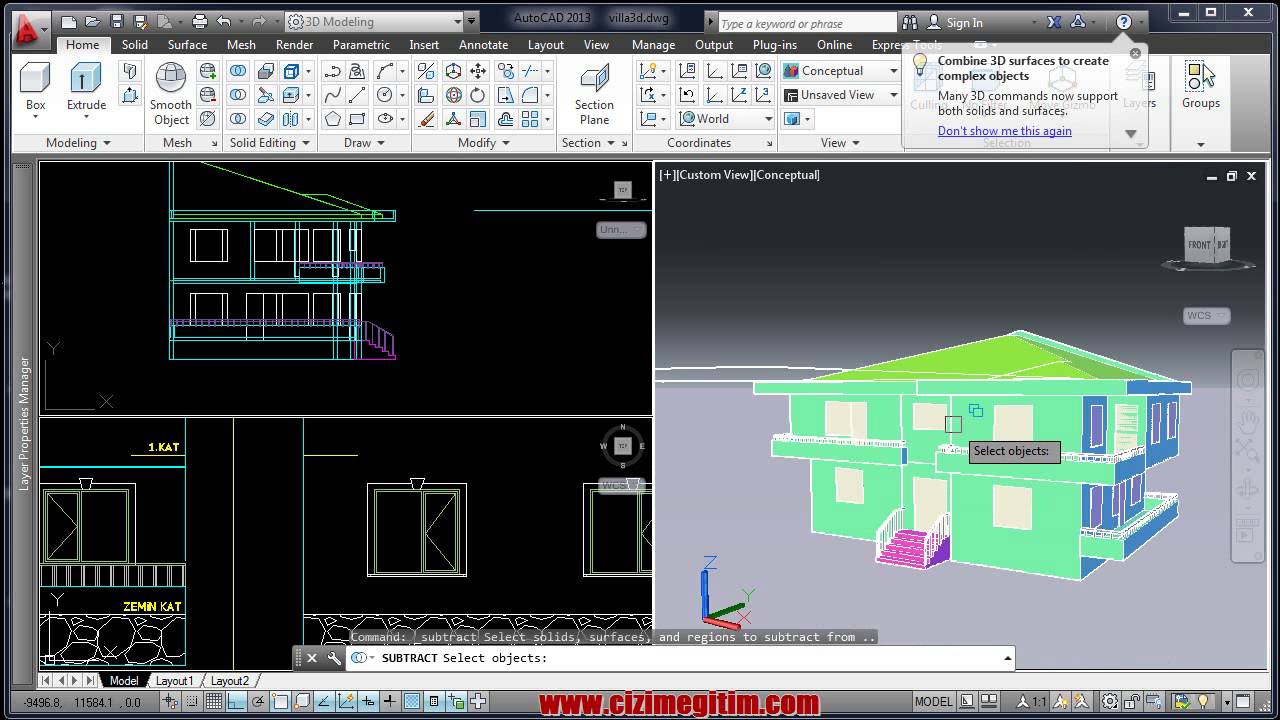1280x720 pixels.
Task: Choose the Extrude tool
Action: [x=86, y=88]
